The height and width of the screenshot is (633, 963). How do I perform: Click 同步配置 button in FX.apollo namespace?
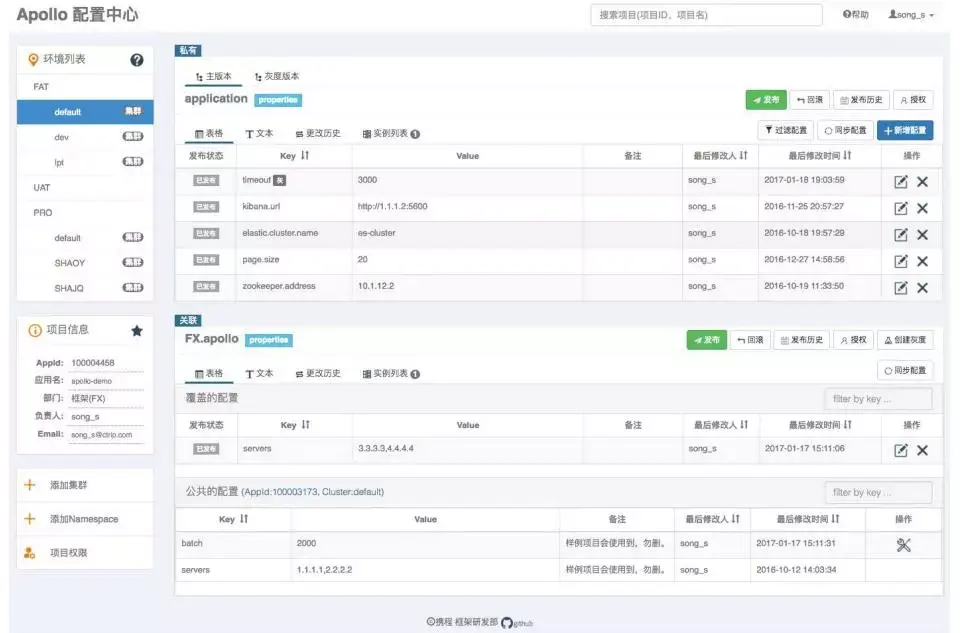905,370
